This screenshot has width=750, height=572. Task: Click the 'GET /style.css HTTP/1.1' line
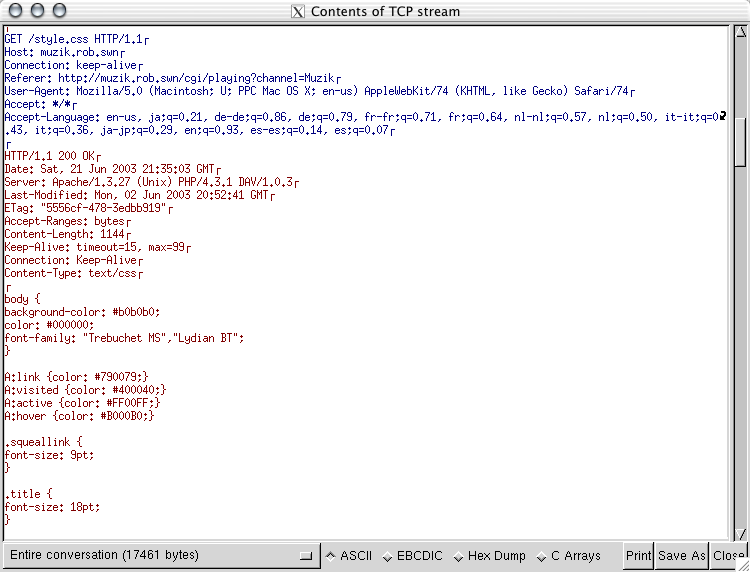77,39
